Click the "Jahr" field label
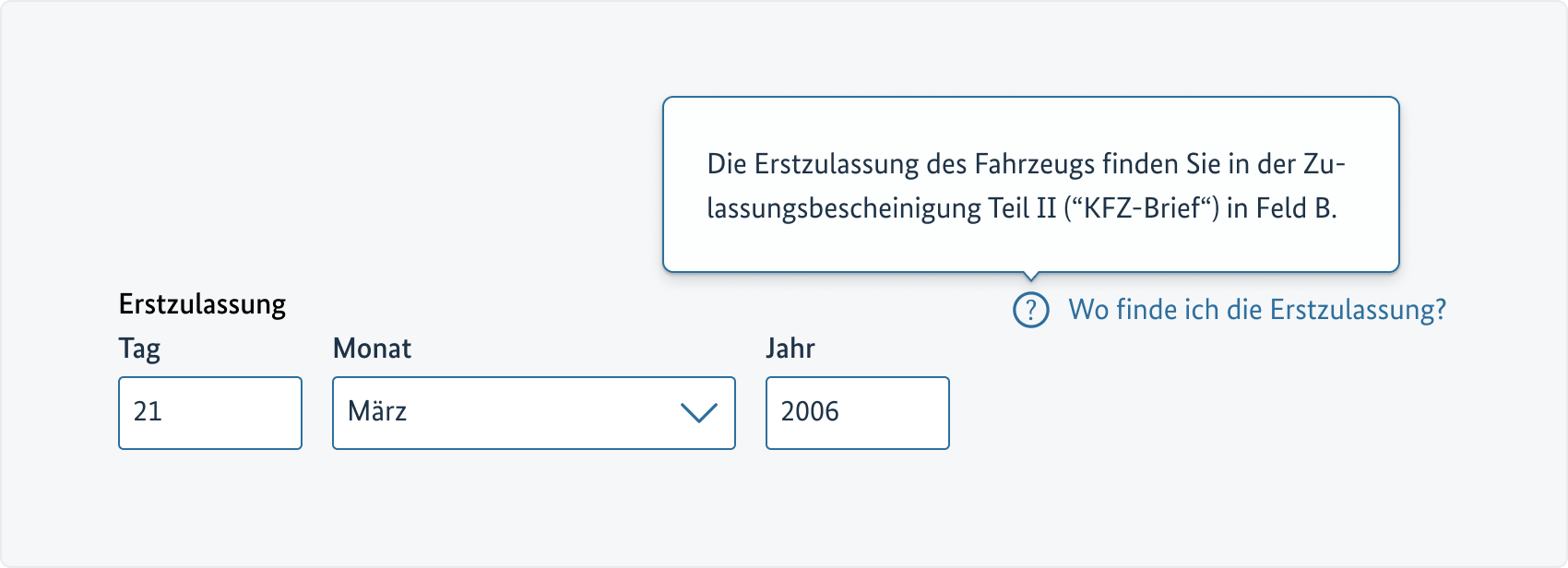1568x568 pixels. pos(790,349)
